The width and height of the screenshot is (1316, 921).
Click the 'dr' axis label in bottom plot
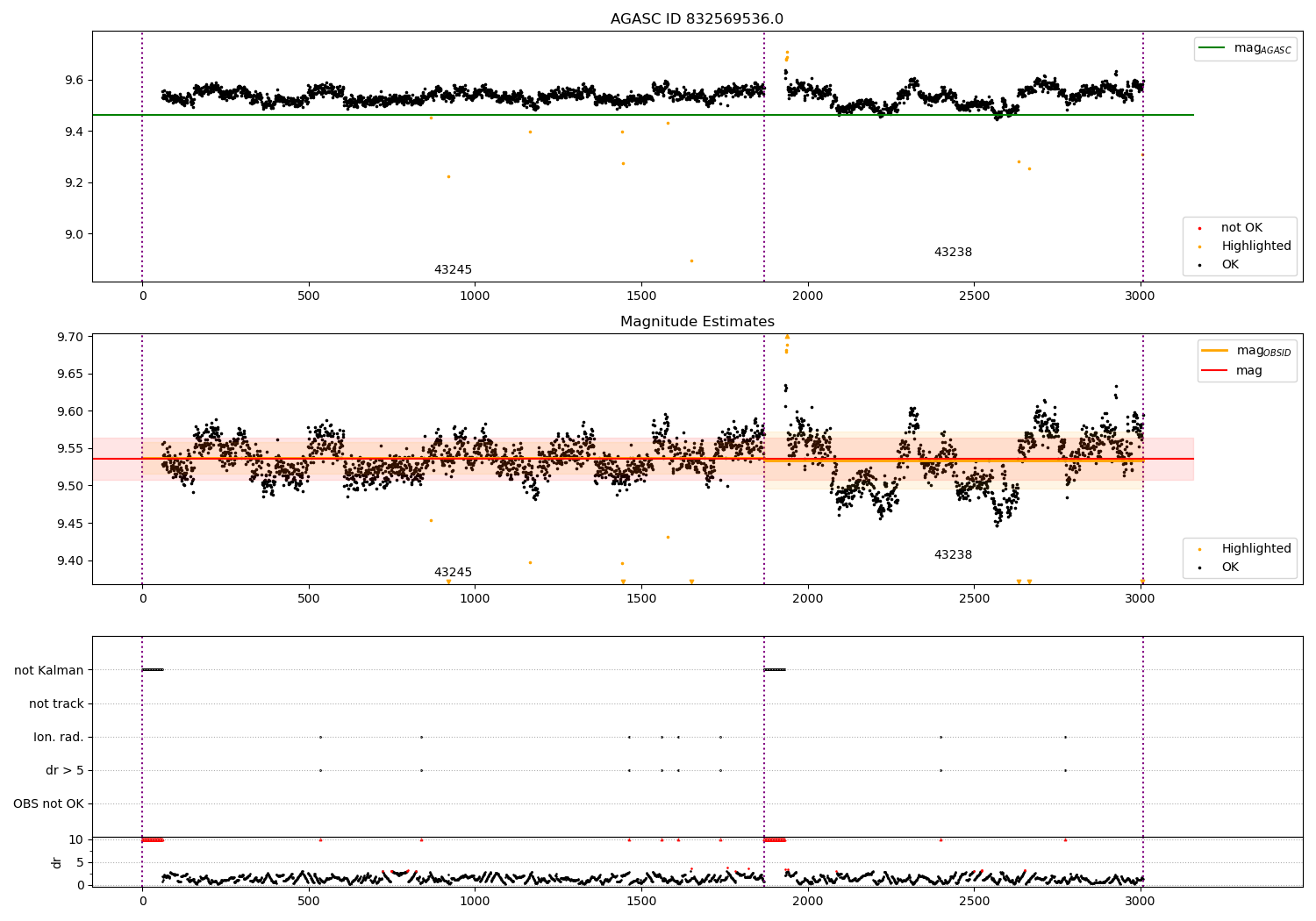tap(57, 862)
